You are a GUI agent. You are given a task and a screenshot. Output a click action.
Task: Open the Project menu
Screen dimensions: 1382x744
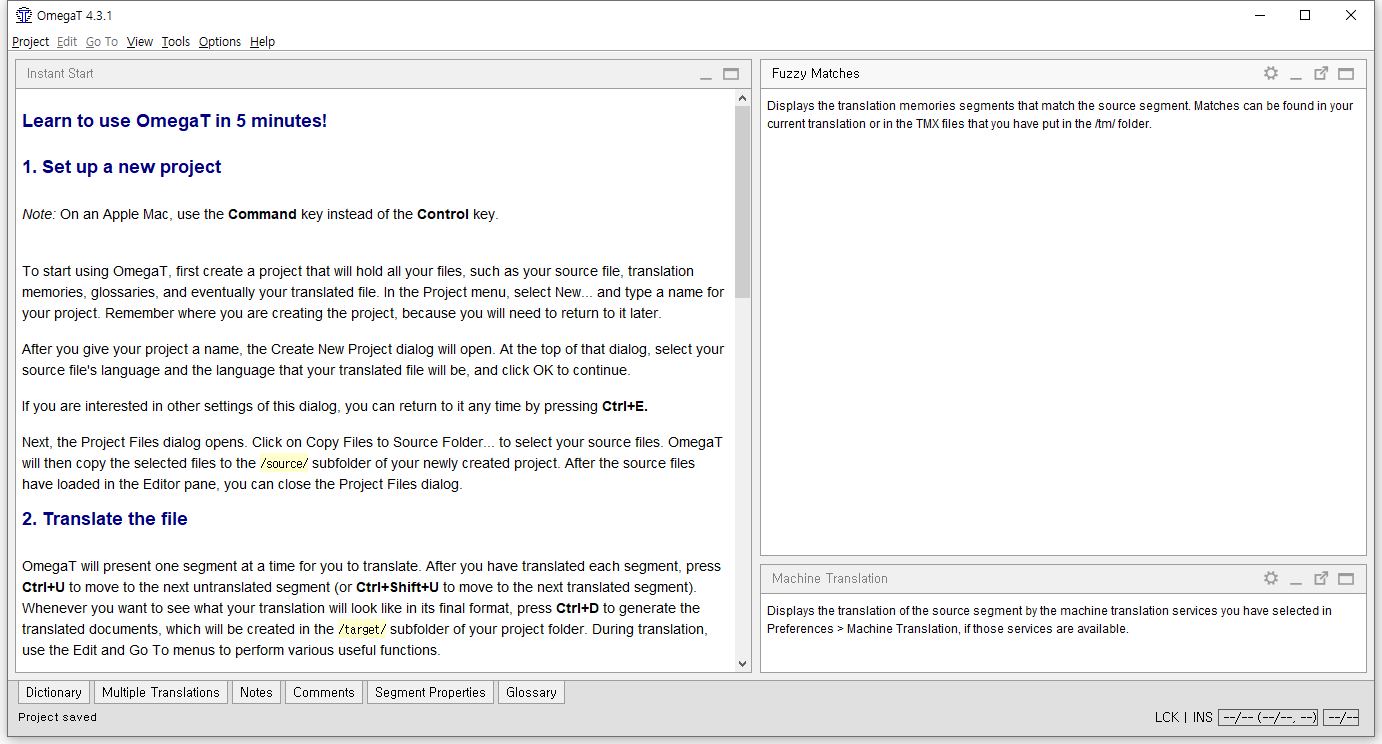coord(30,41)
